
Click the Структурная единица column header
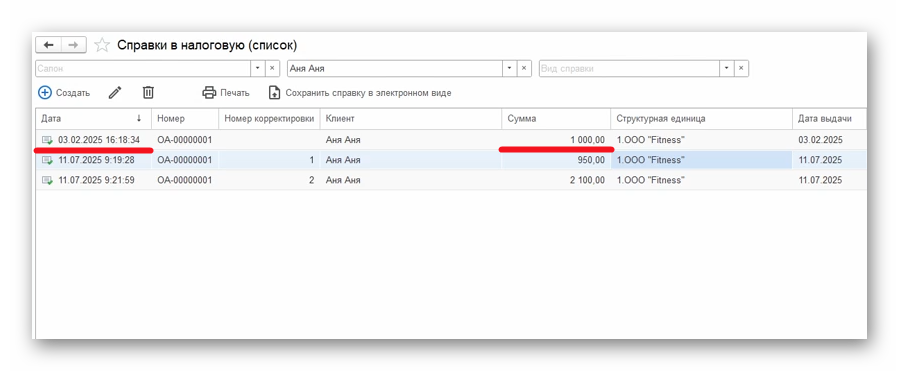point(701,119)
